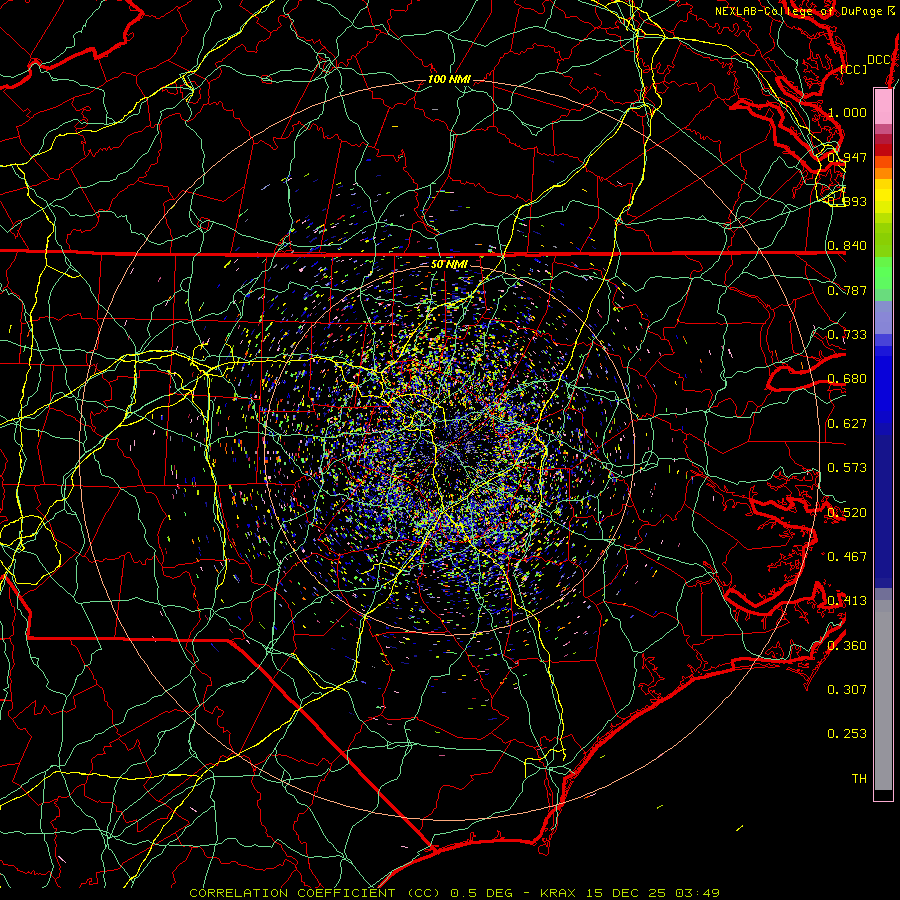Click the DCC [CC] legend title
The image size is (900, 900).
click(x=867, y=64)
